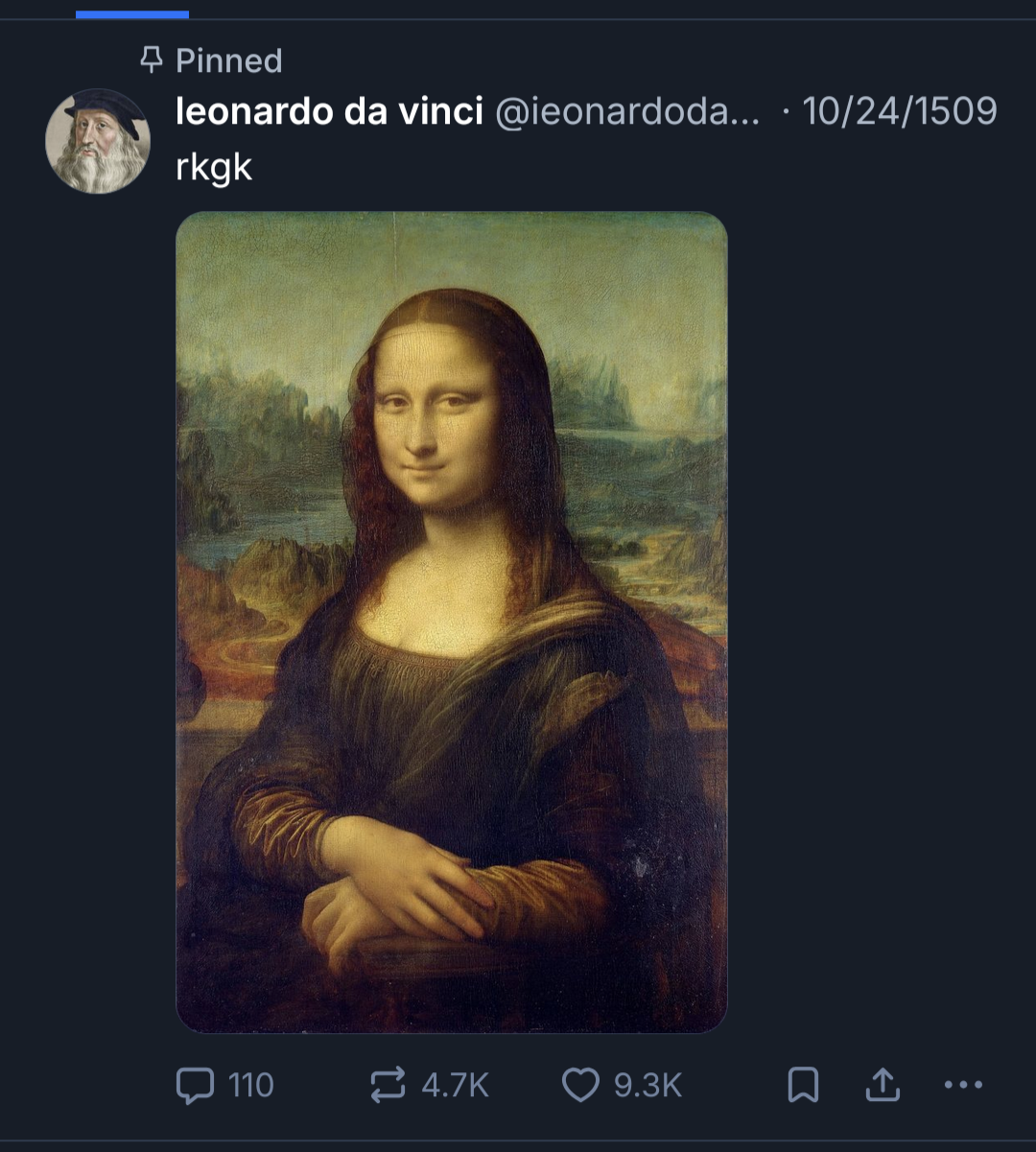Toggle the repost count showing 4.7K
The width and height of the screenshot is (1036, 1152).
pyautogui.click(x=456, y=1085)
